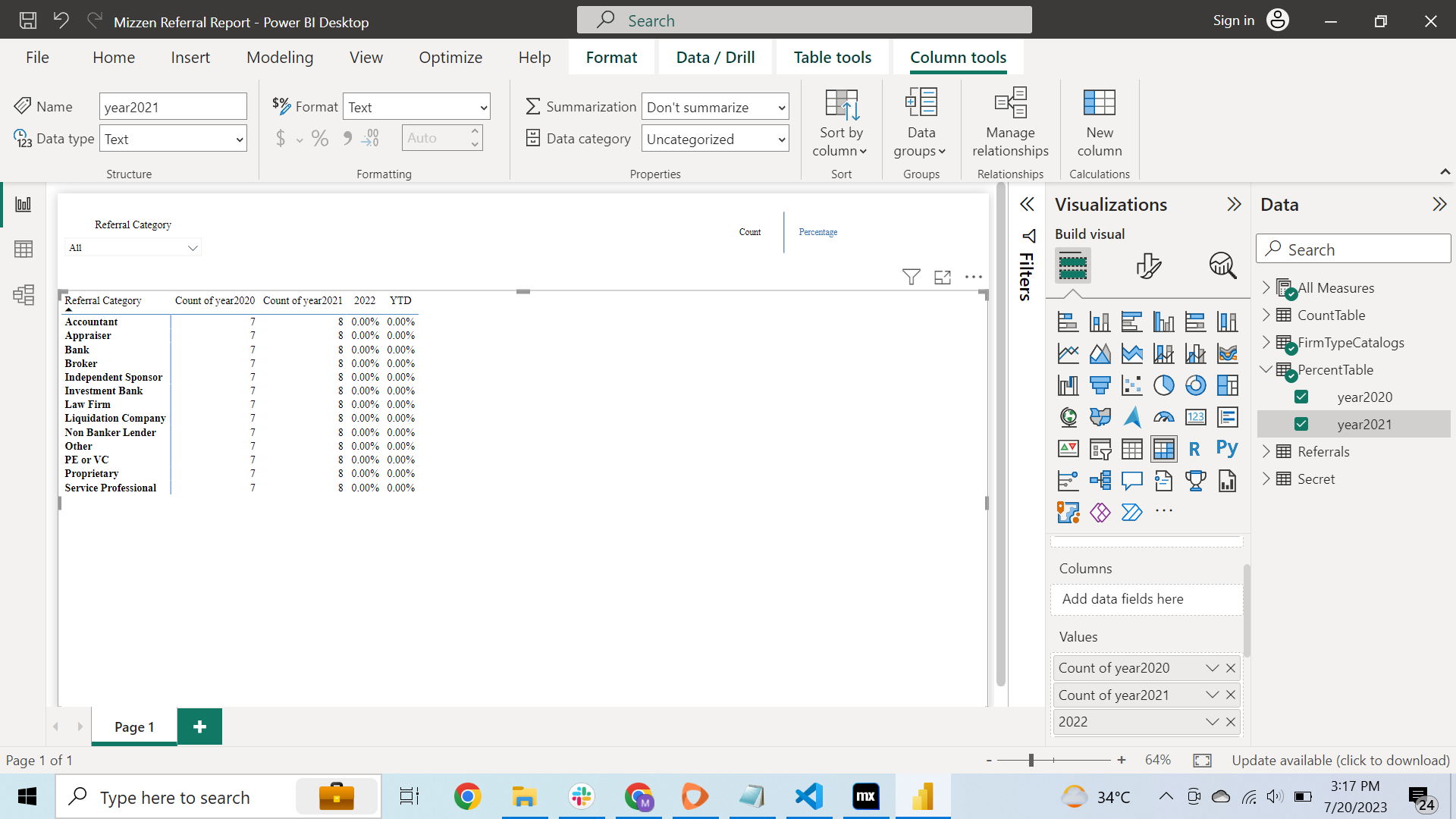Uncheck the year2020 field checkbox
The width and height of the screenshot is (1456, 819).
pyautogui.click(x=1301, y=397)
